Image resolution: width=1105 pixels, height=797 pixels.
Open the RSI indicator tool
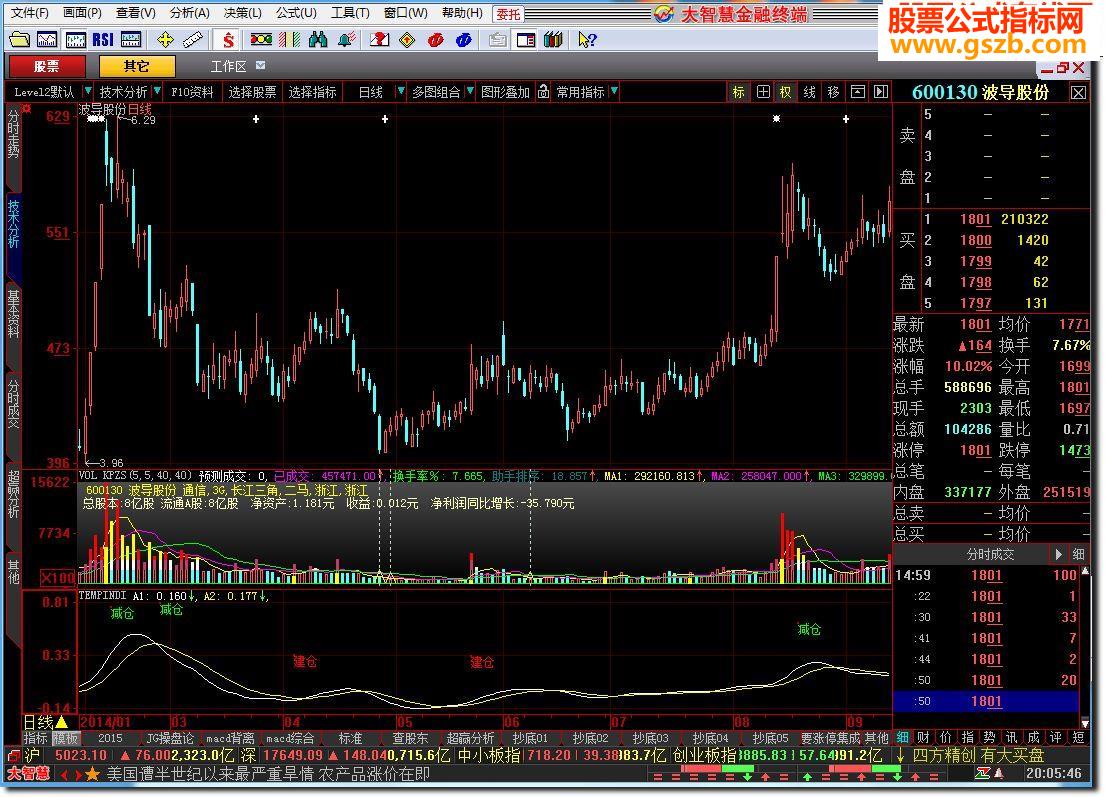[x=103, y=40]
